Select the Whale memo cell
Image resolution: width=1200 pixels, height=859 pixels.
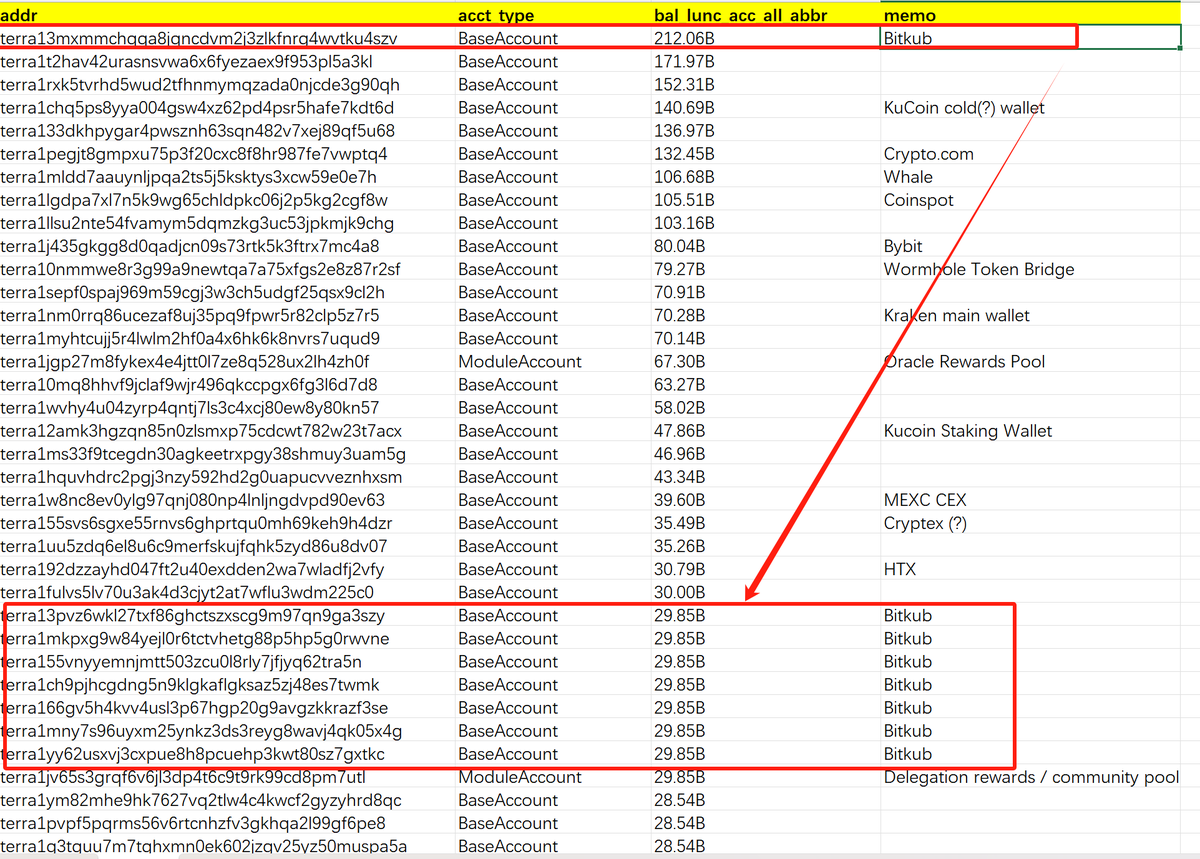tap(1030, 176)
